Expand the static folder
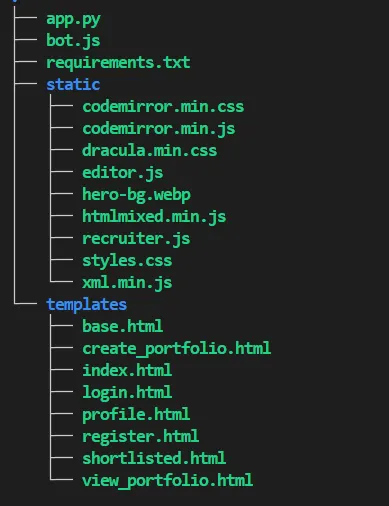389x506 pixels. [x=73, y=84]
